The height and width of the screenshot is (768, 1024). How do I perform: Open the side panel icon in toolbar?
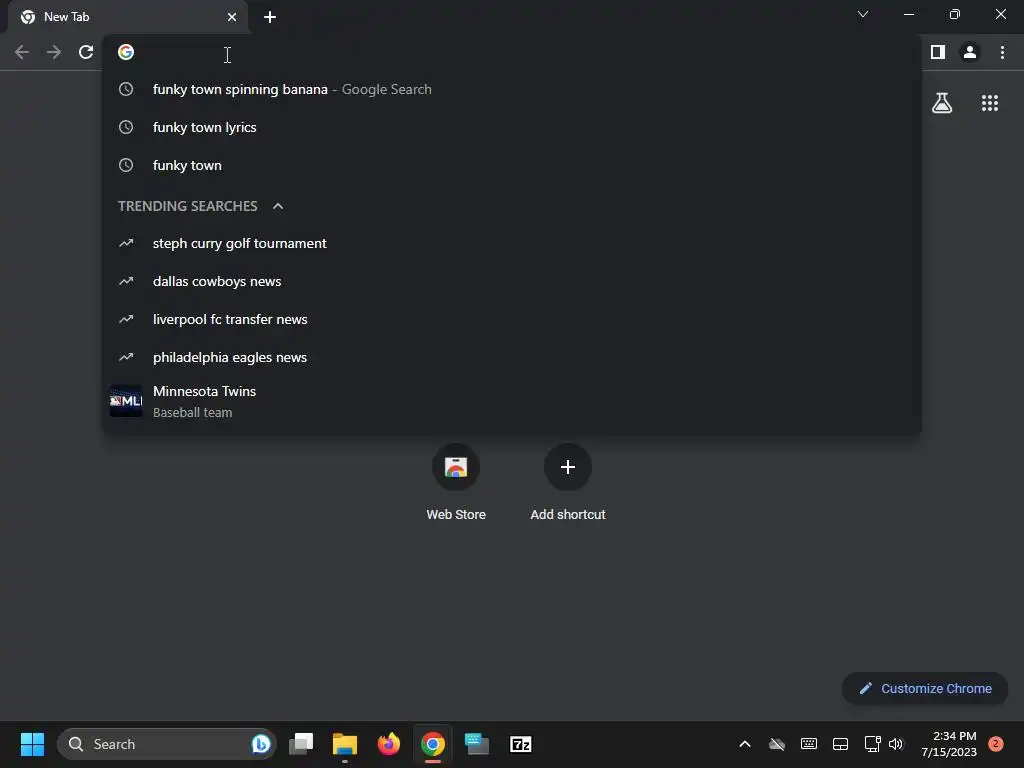[x=938, y=52]
